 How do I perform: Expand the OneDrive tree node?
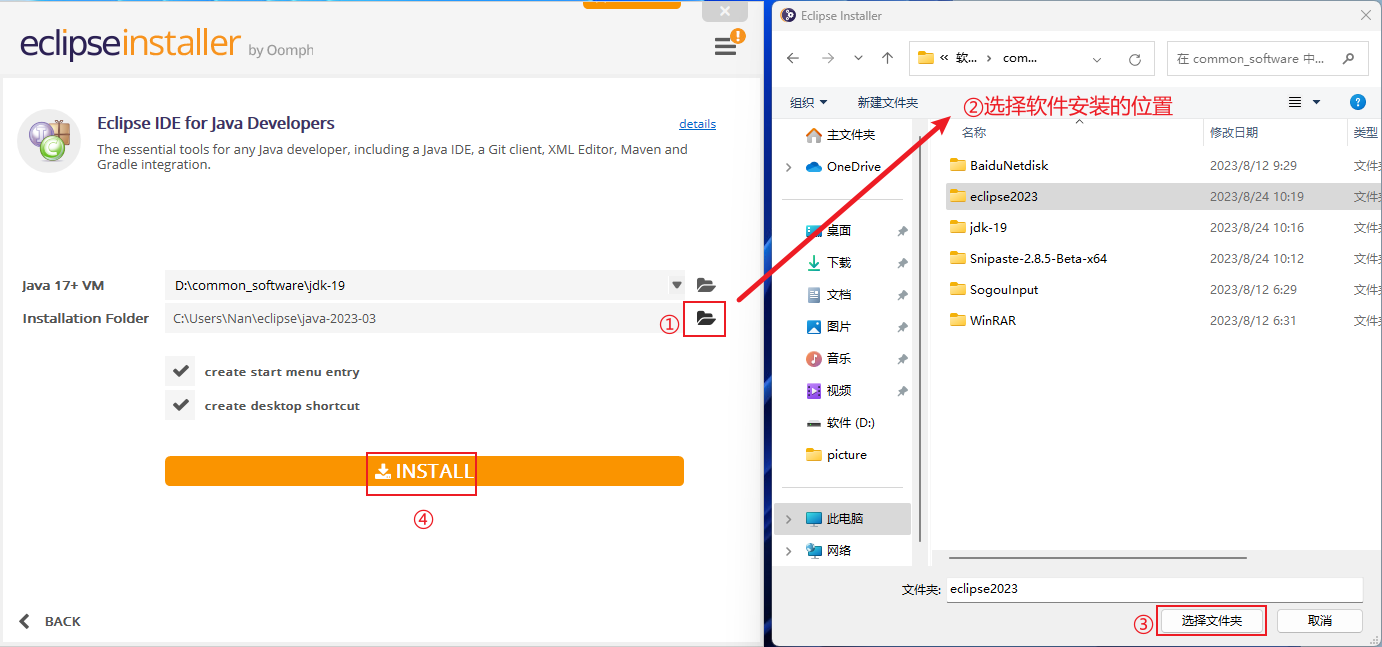tap(788, 167)
